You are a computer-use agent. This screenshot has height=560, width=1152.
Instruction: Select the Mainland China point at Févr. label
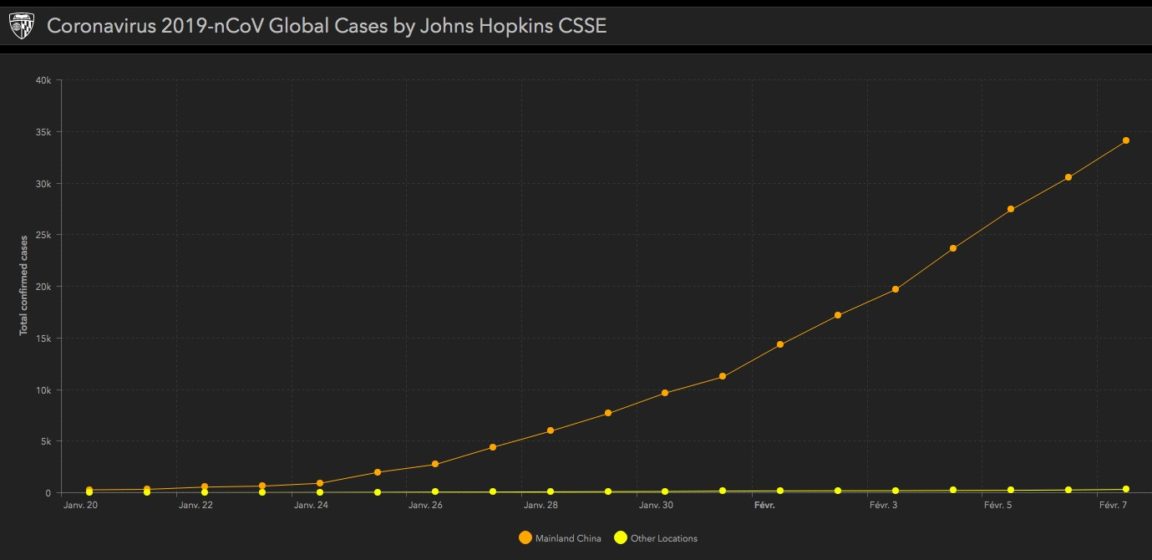click(x=780, y=345)
